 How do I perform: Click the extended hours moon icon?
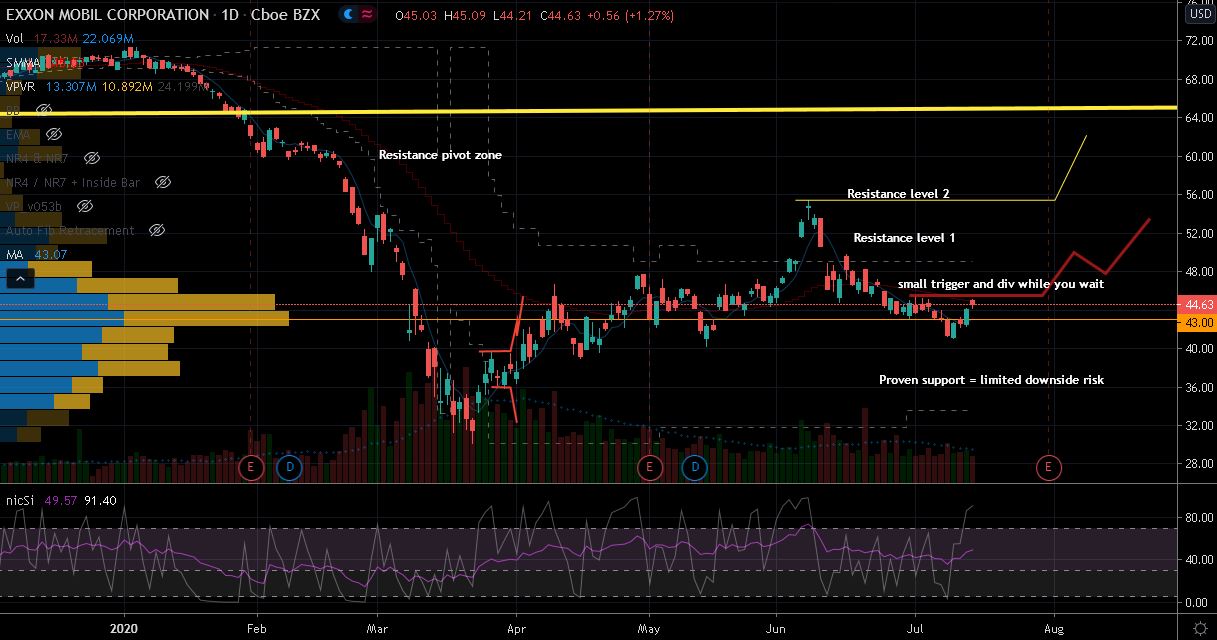click(348, 15)
